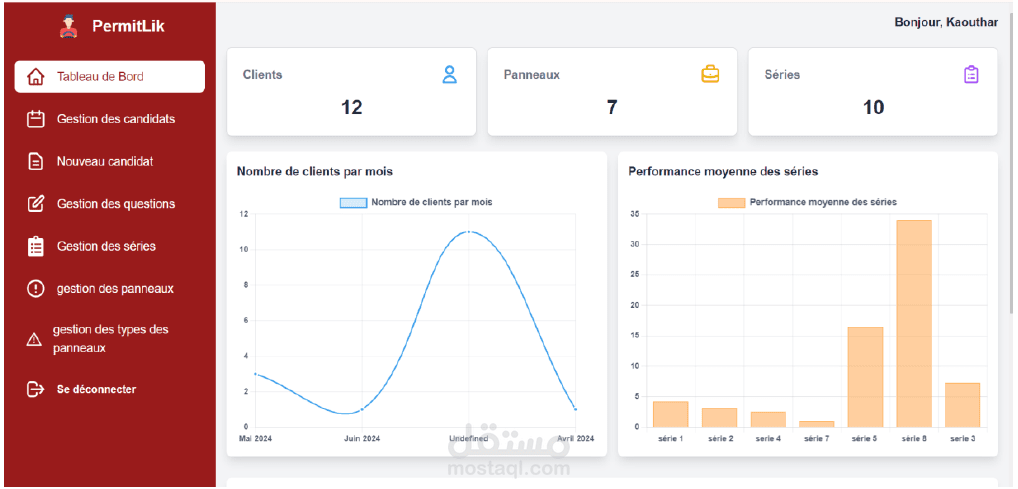Click the série 1 bar in the chart

click(671, 414)
